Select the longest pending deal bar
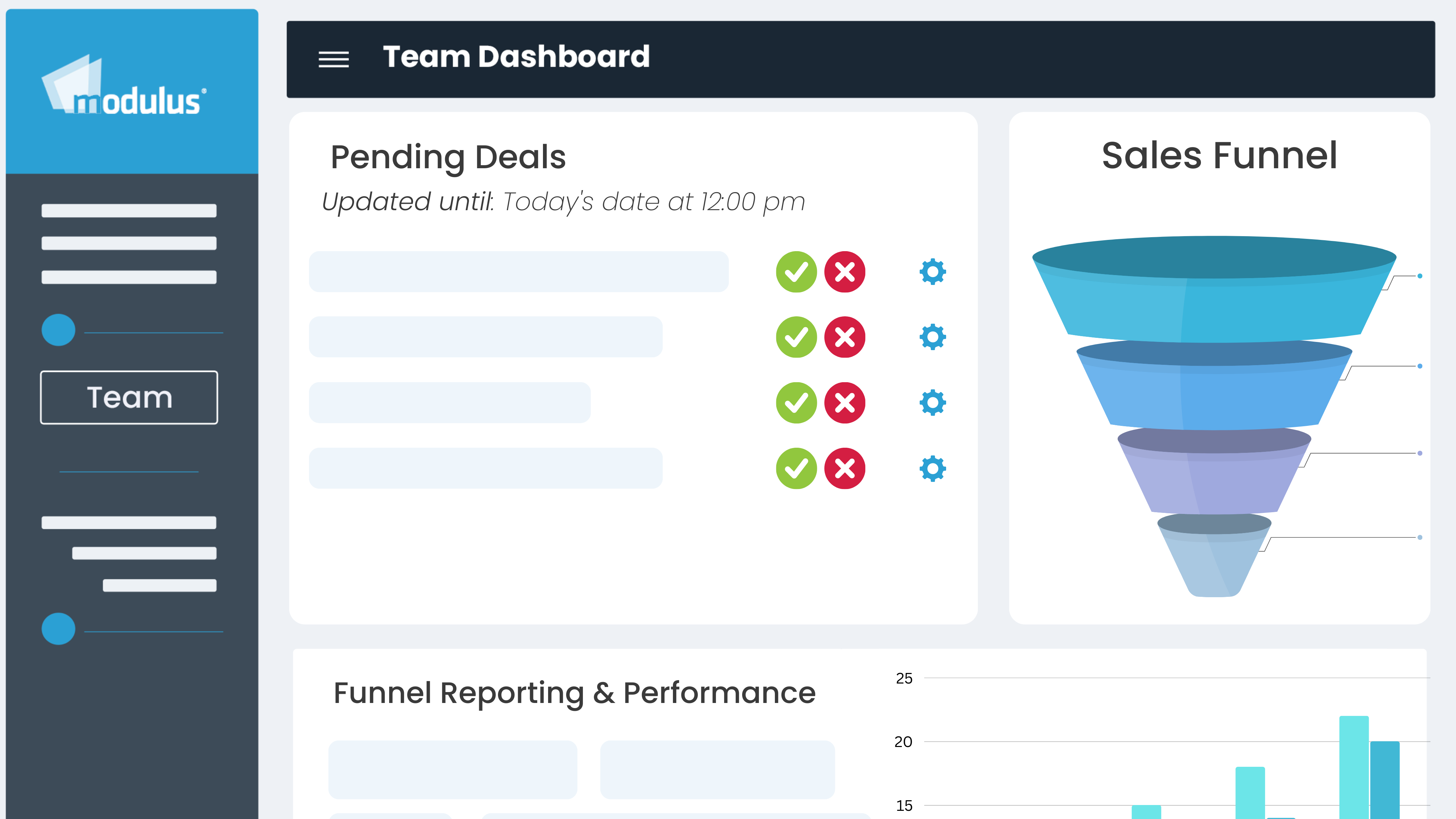Viewport: 1456px width, 819px height. point(518,272)
